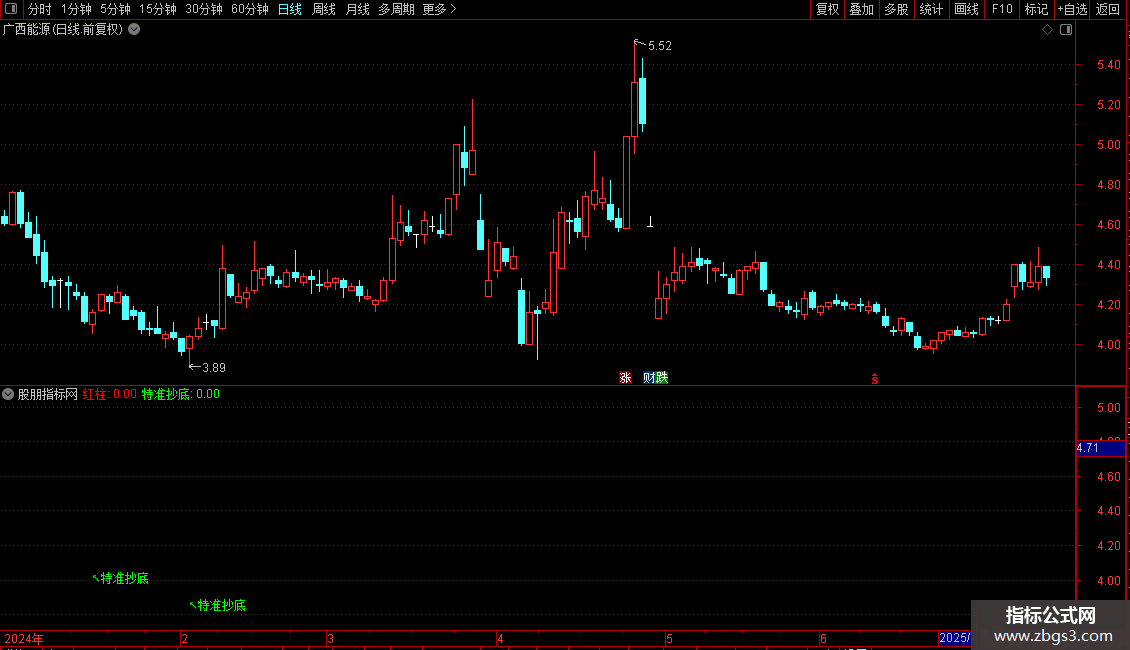Switch to 周线 weekly chart
Image resolution: width=1130 pixels, height=650 pixels.
pos(324,9)
